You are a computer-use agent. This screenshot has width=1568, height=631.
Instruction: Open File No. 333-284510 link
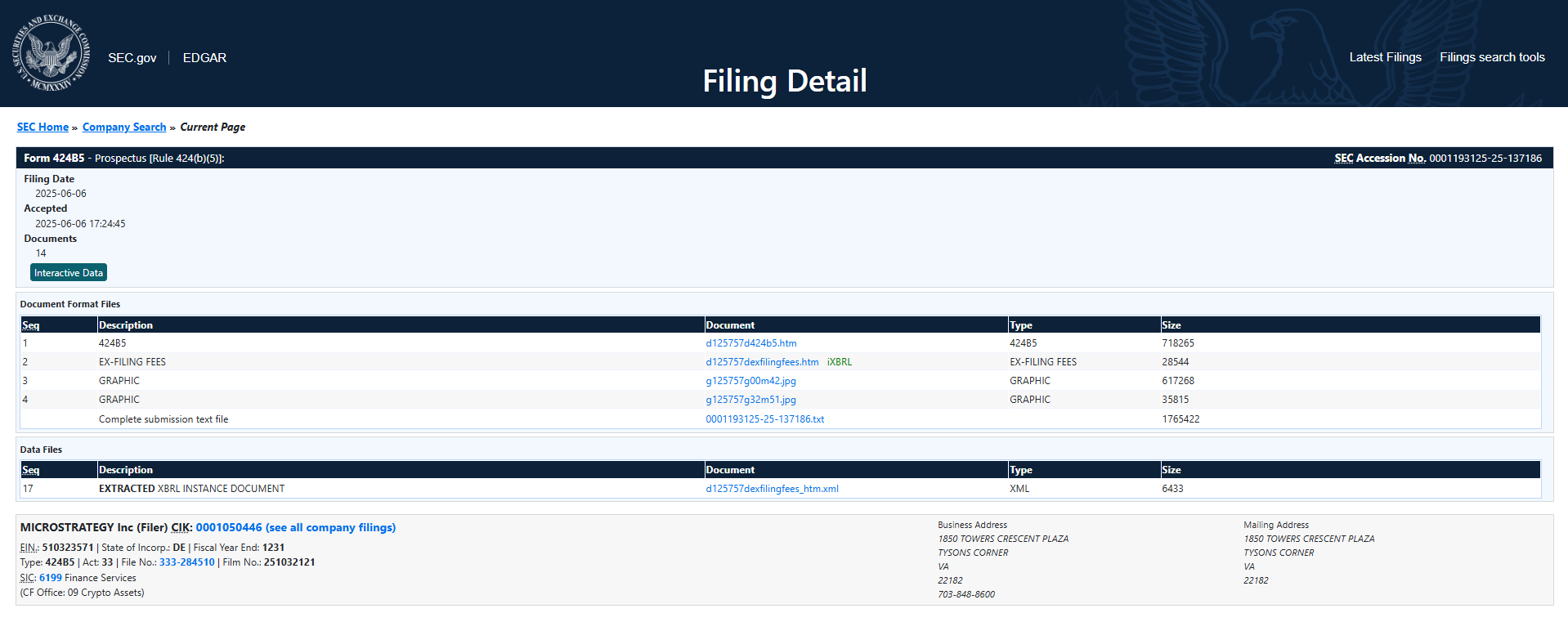[186, 562]
